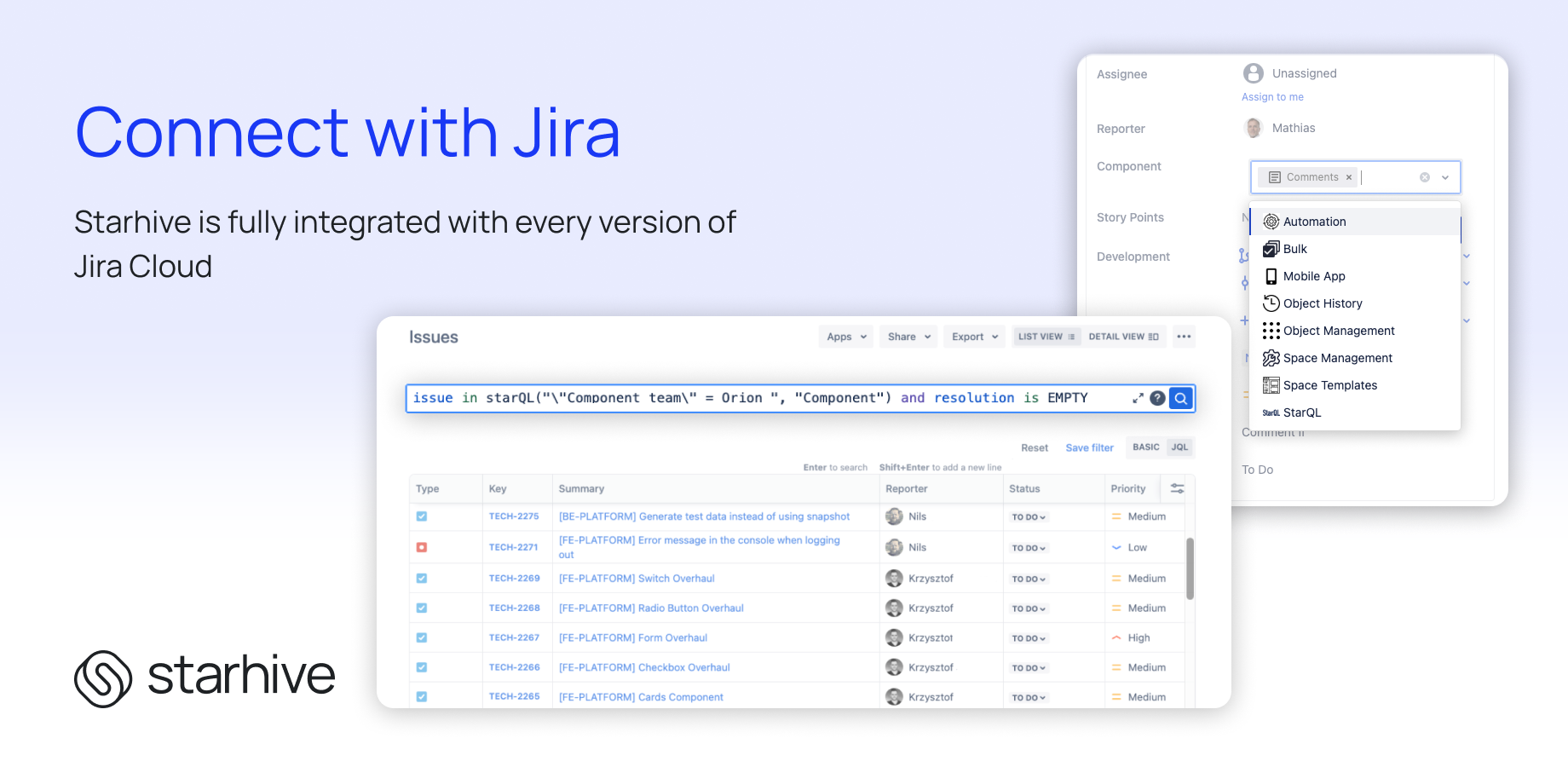This screenshot has width=1568, height=767.
Task: Click Krzysztof avatar on TECH-2269 row
Action: 894,579
